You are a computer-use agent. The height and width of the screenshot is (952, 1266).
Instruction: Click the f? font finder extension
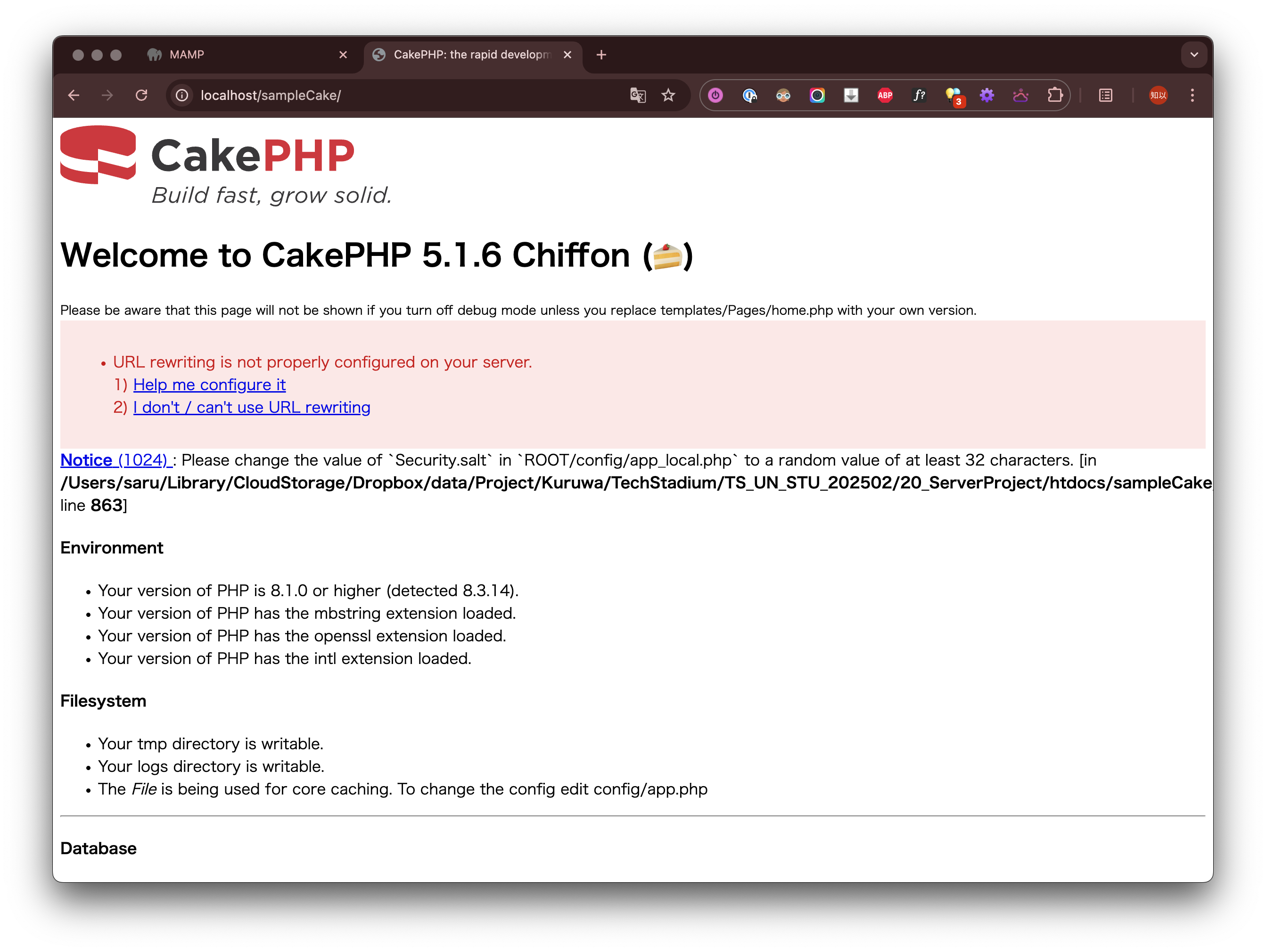click(919, 96)
